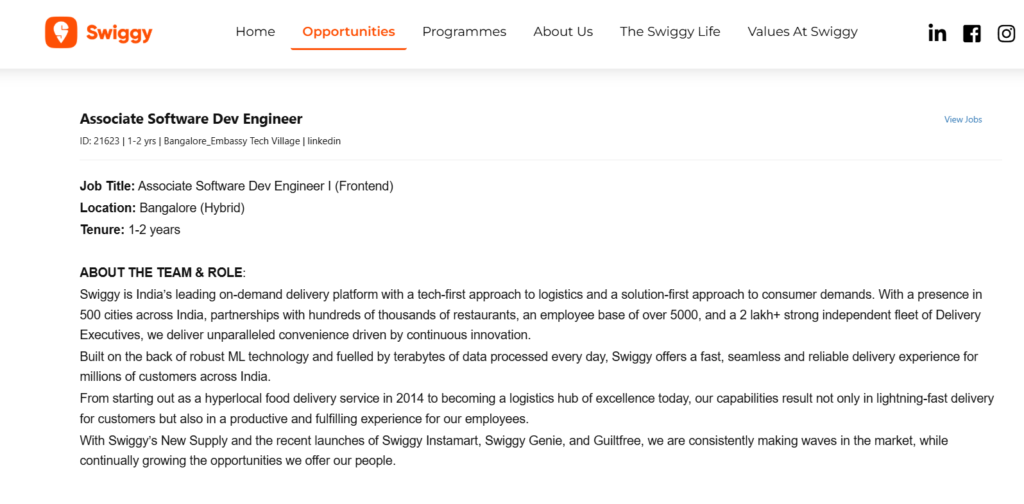
Task: Open Swiggy's LinkedIn page icon
Action: (937, 33)
